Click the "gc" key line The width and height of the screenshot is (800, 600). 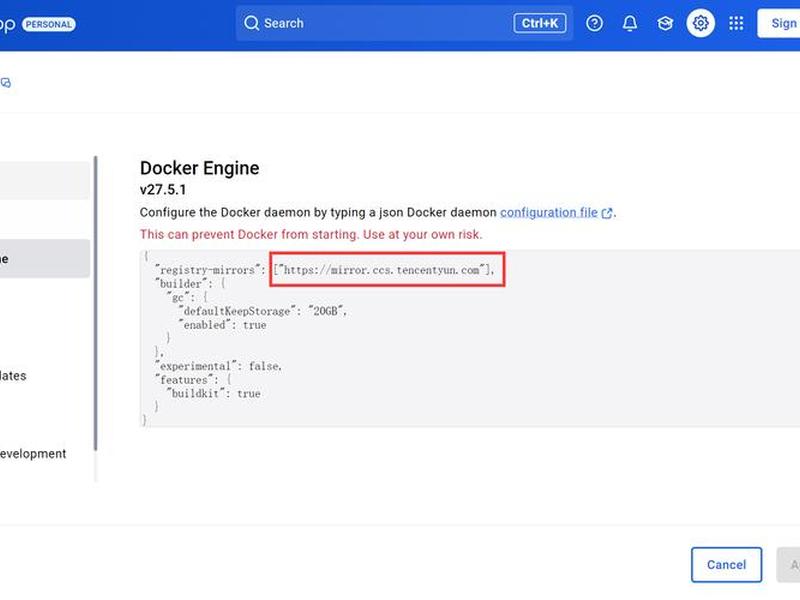pyautogui.click(x=187, y=297)
